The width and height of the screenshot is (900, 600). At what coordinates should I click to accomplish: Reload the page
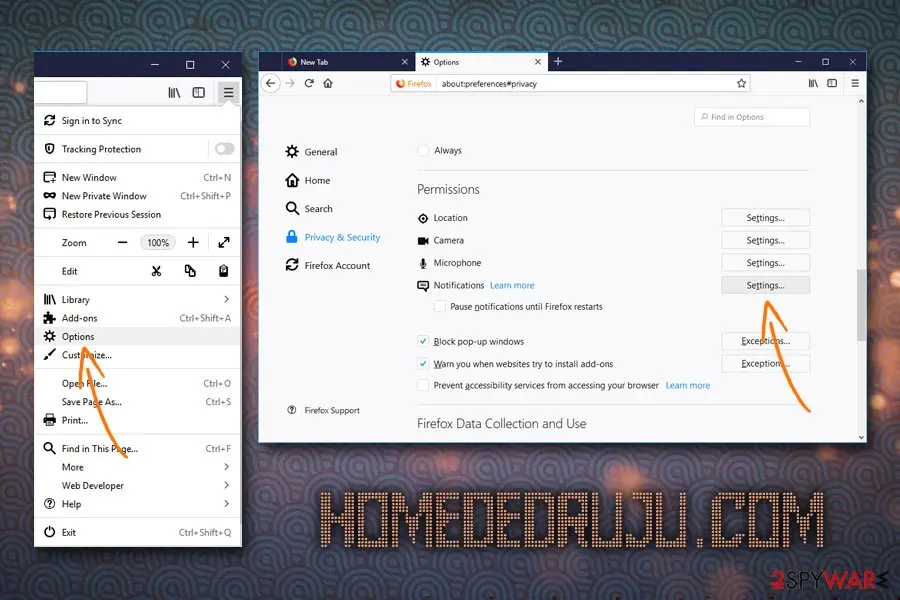309,83
